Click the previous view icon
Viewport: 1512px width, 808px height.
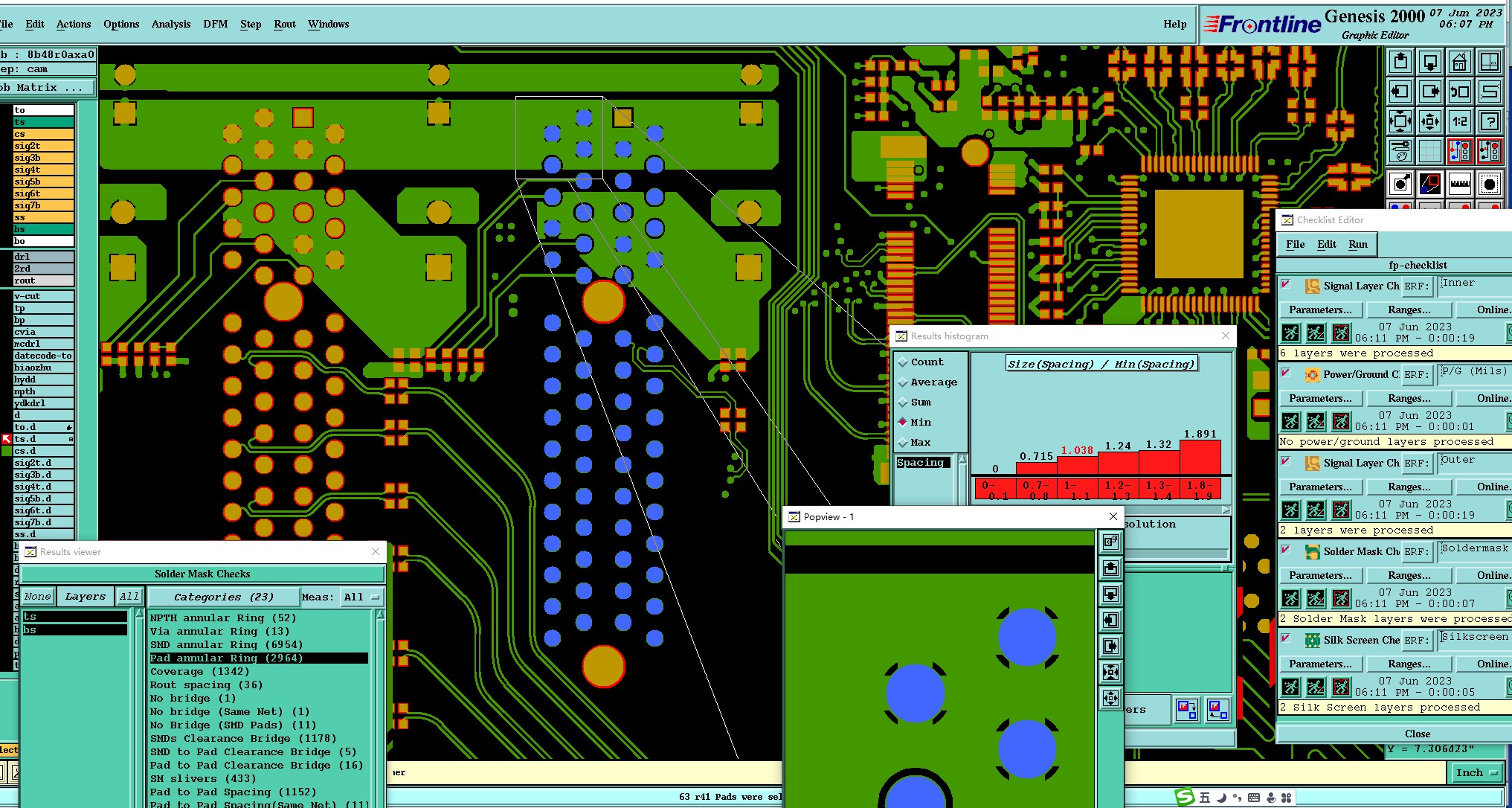[1459, 92]
